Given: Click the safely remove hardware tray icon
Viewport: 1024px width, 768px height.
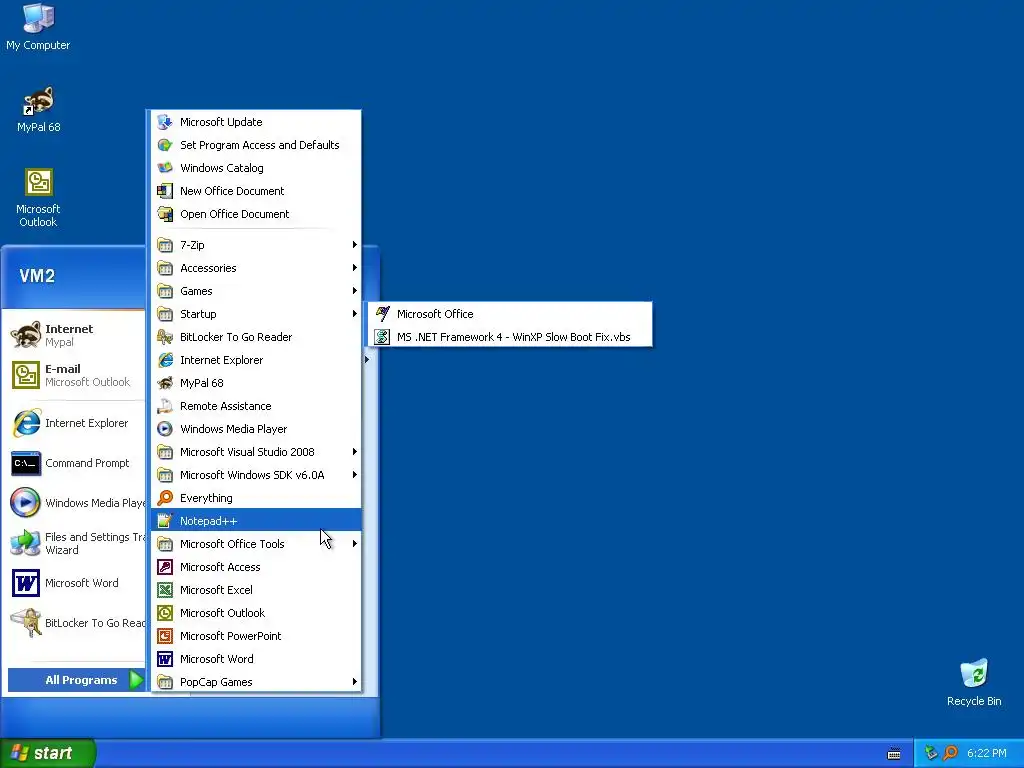Looking at the screenshot, I should click(x=931, y=753).
